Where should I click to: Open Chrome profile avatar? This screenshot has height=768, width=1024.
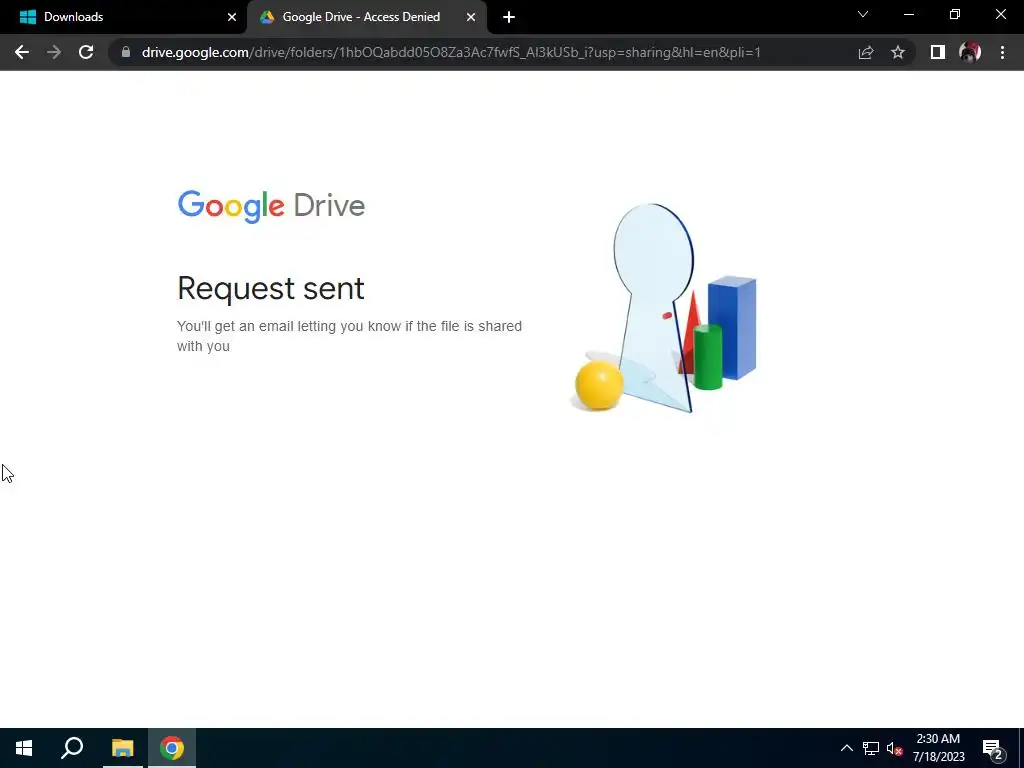tap(970, 52)
